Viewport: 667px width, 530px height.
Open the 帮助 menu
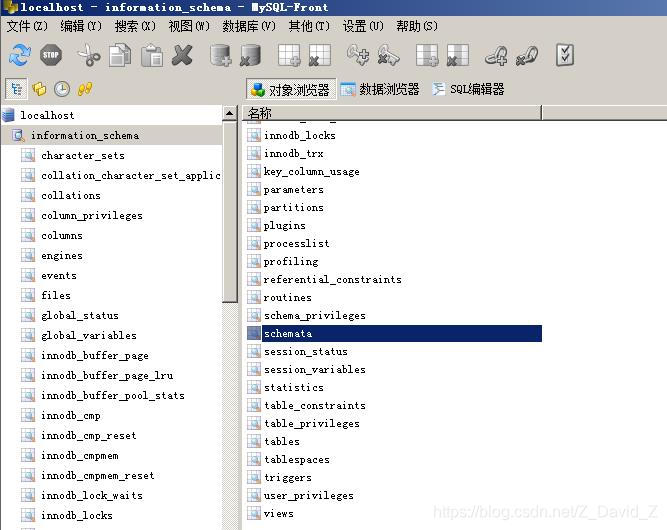point(417,26)
